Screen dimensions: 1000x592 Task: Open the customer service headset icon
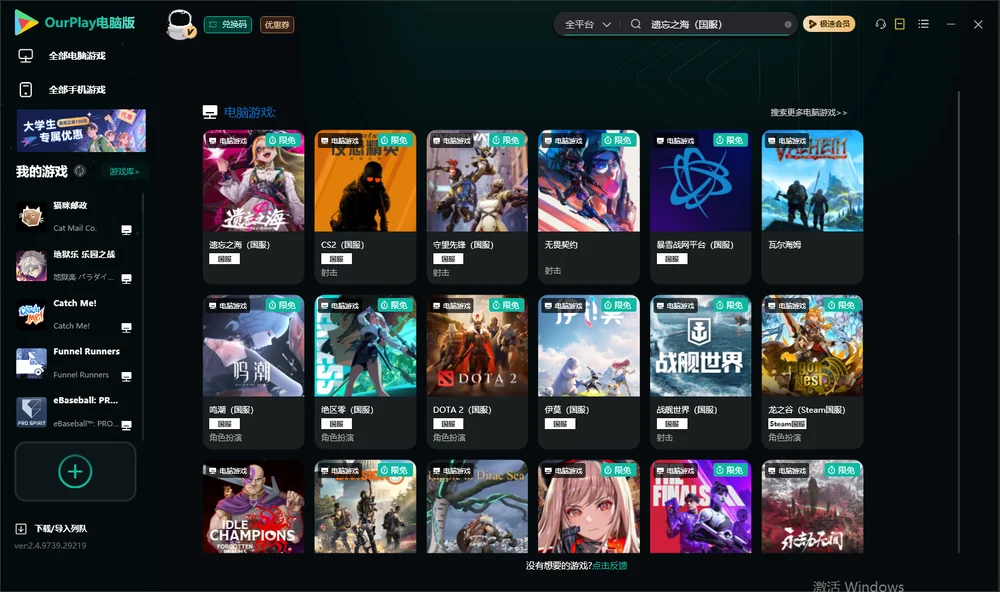(881, 24)
